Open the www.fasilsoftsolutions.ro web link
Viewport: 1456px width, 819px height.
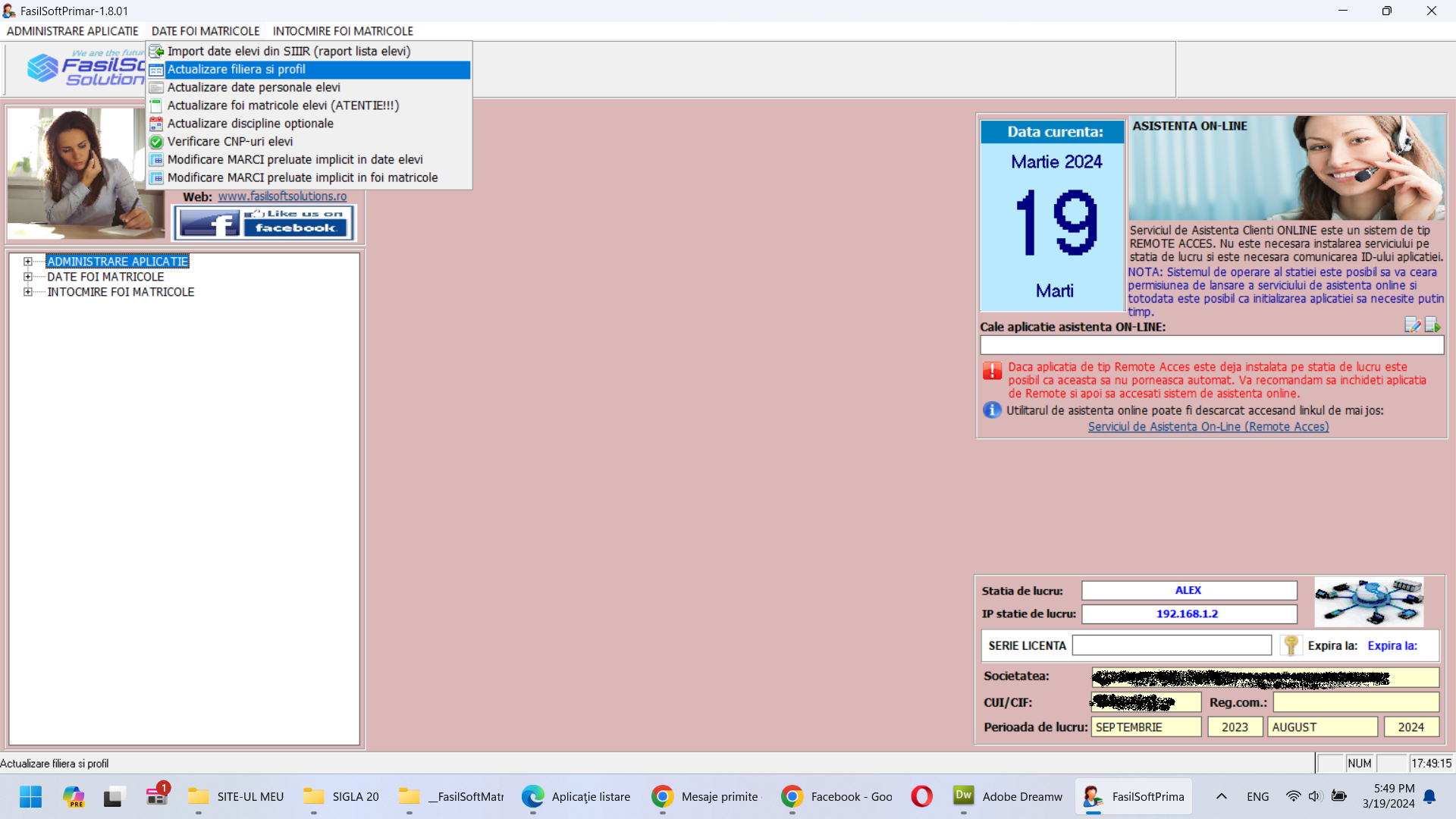tap(282, 196)
